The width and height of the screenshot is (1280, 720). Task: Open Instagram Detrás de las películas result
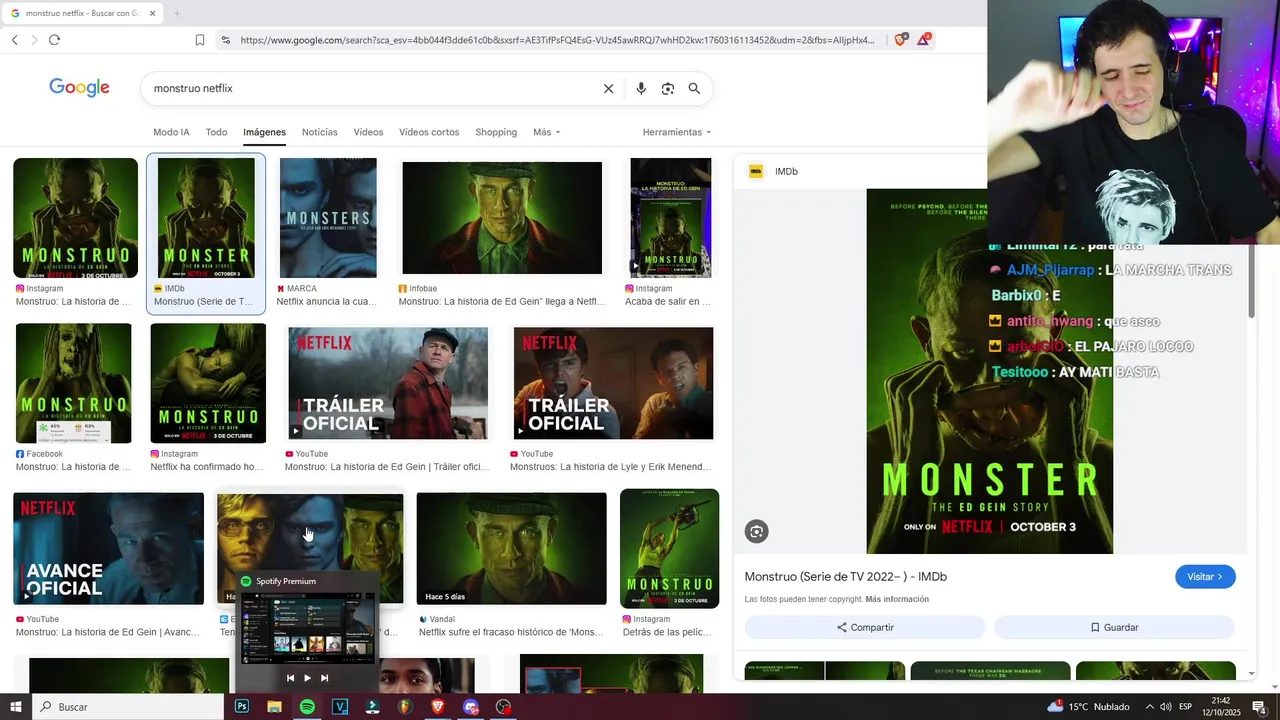point(669,548)
